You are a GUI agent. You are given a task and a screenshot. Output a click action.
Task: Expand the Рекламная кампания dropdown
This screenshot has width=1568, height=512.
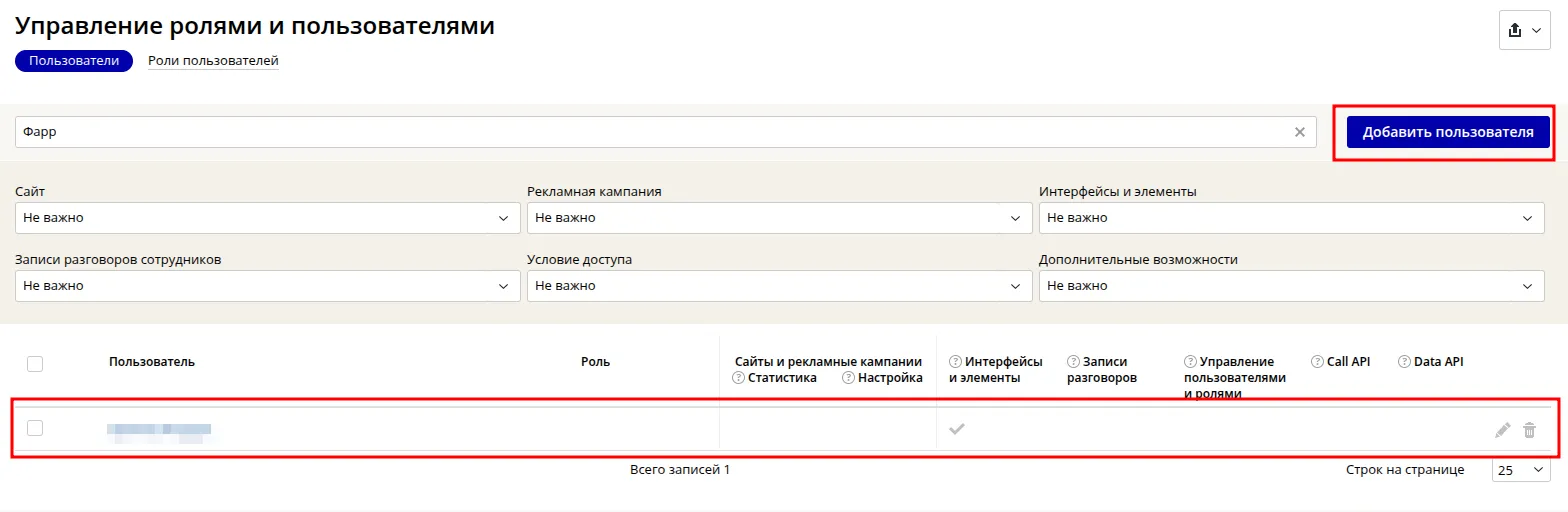[x=779, y=218]
